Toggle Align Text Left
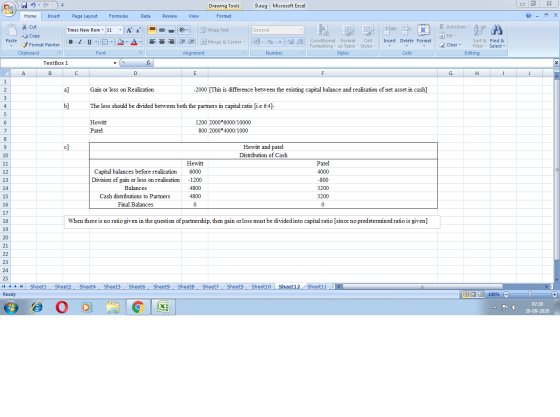The width and height of the screenshot is (560, 417). click(152, 42)
